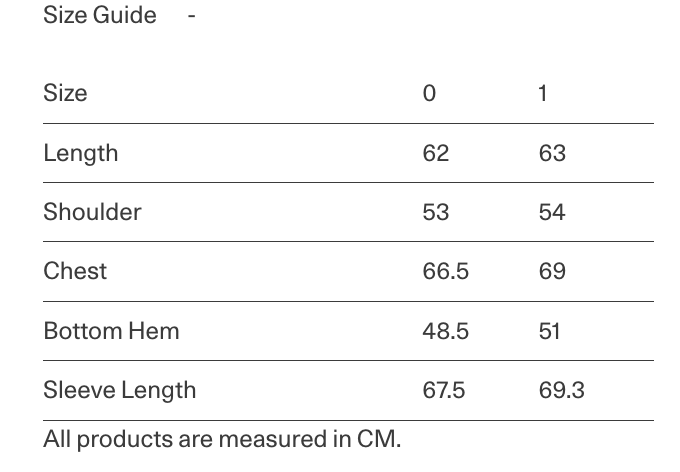Click the Length row label
Viewport: 680px width, 472px height.
tap(81, 153)
